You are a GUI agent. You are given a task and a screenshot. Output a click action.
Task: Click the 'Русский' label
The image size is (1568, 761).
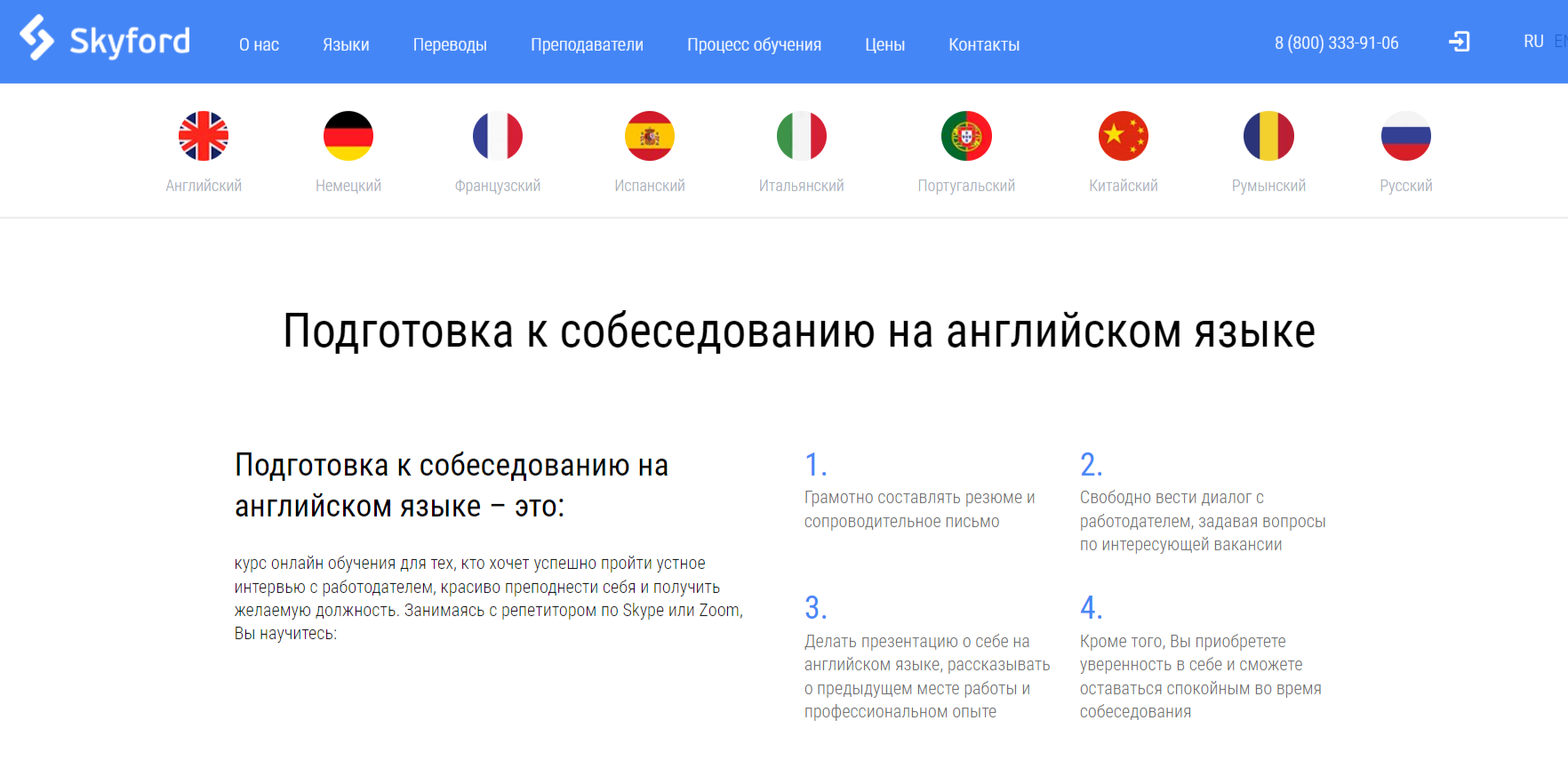(x=1406, y=186)
